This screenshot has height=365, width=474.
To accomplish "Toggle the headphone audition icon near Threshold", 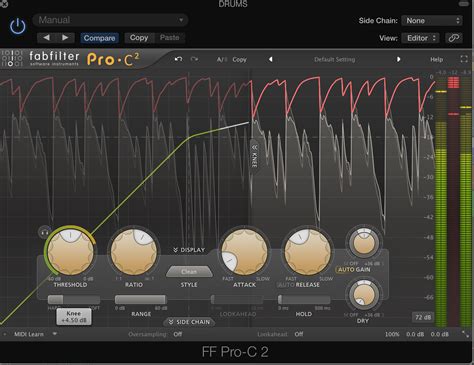I will click(45, 232).
